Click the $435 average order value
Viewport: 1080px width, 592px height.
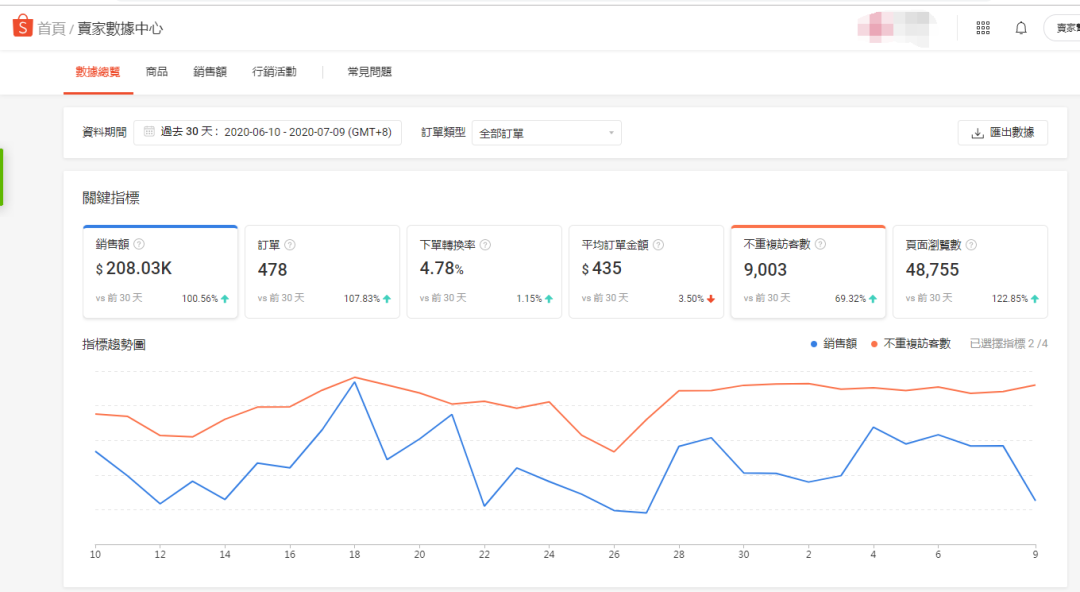601,268
